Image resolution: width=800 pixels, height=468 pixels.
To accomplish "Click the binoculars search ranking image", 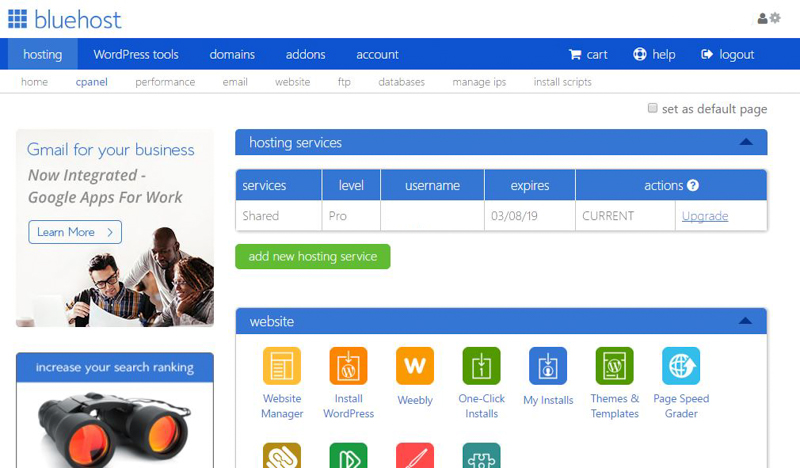I will pos(114,429).
